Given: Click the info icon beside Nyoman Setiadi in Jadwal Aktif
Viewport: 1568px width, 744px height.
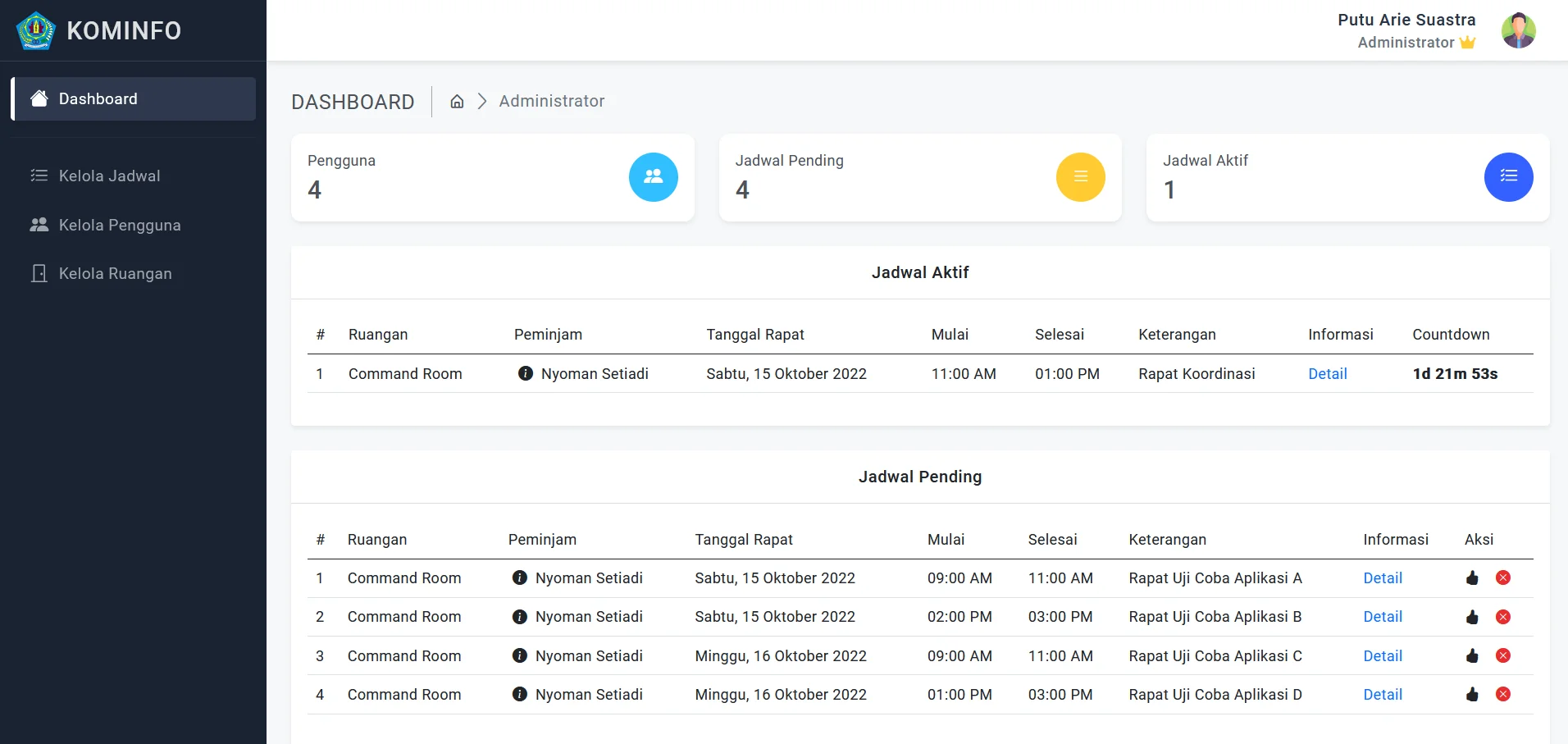Looking at the screenshot, I should [x=524, y=373].
